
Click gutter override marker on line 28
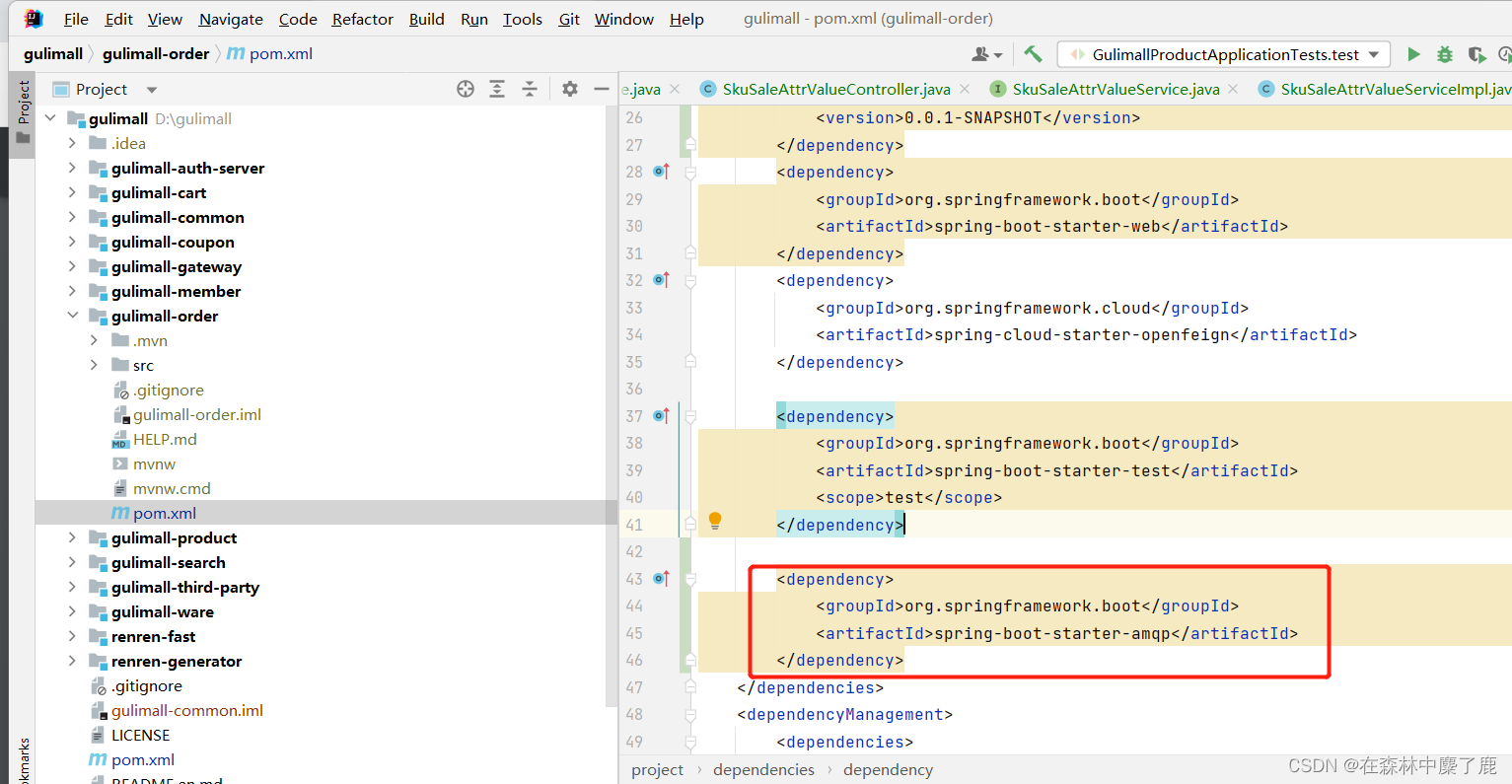click(x=661, y=172)
